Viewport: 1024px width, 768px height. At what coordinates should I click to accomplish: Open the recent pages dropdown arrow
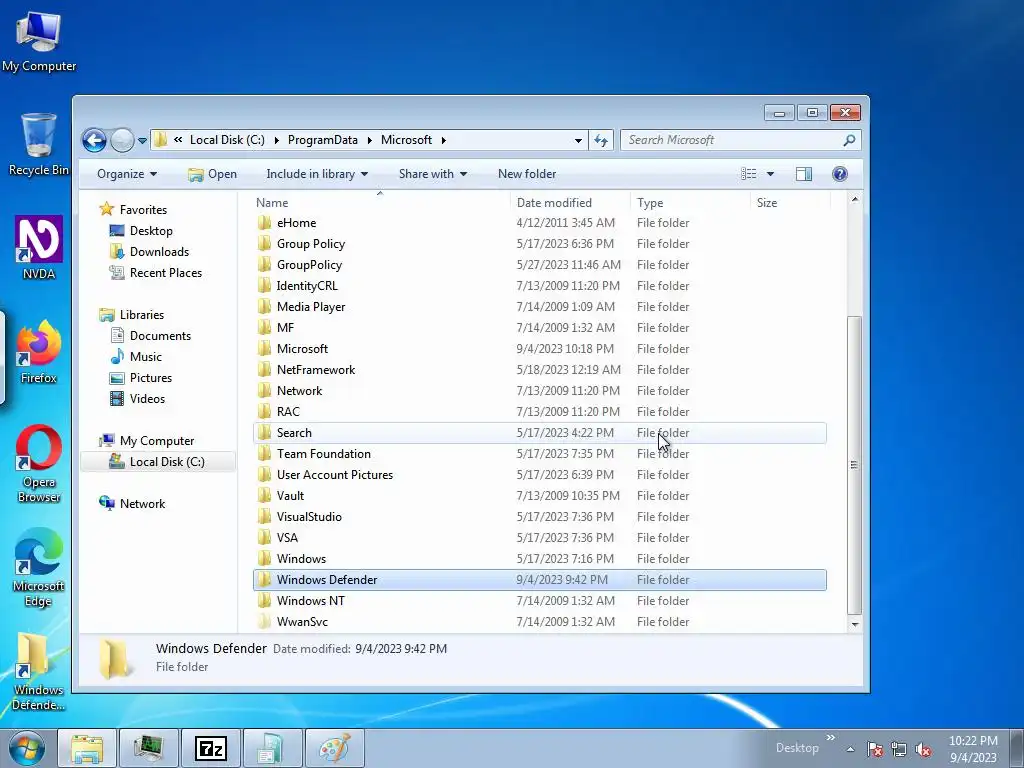coord(142,140)
